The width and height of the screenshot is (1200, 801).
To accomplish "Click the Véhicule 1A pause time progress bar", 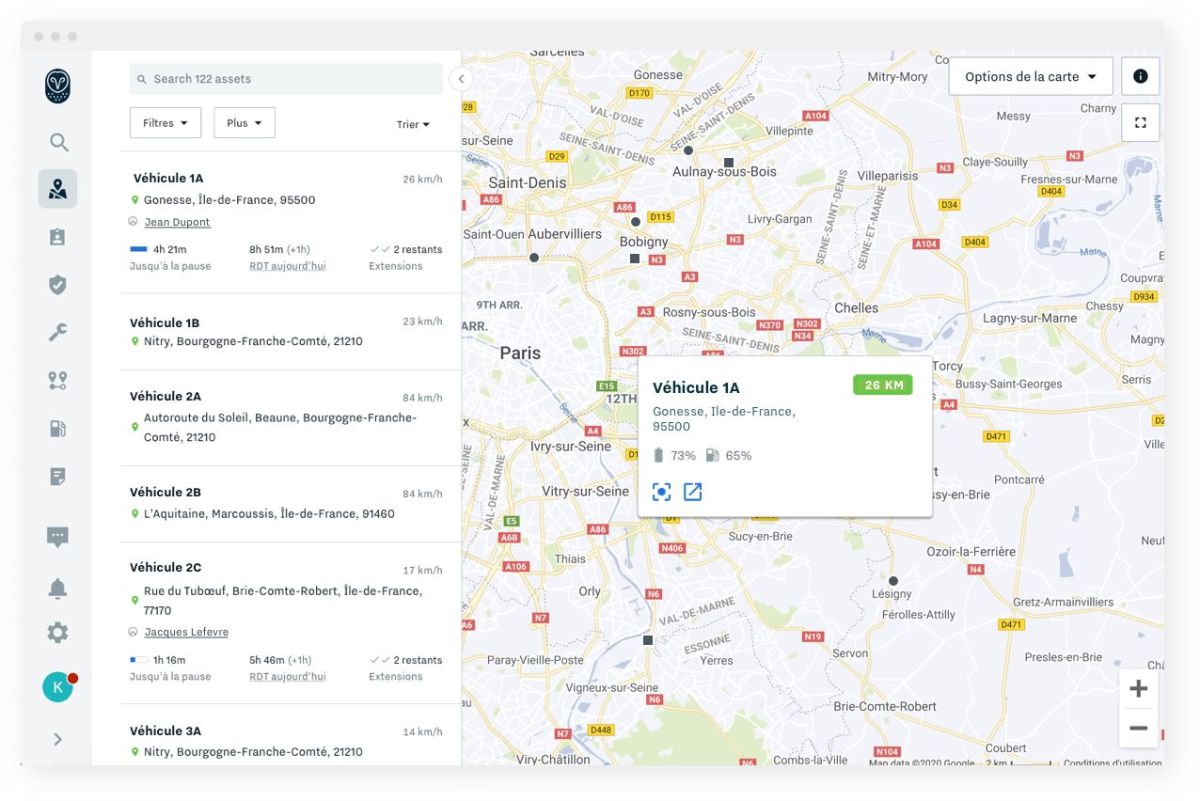I will [139, 249].
